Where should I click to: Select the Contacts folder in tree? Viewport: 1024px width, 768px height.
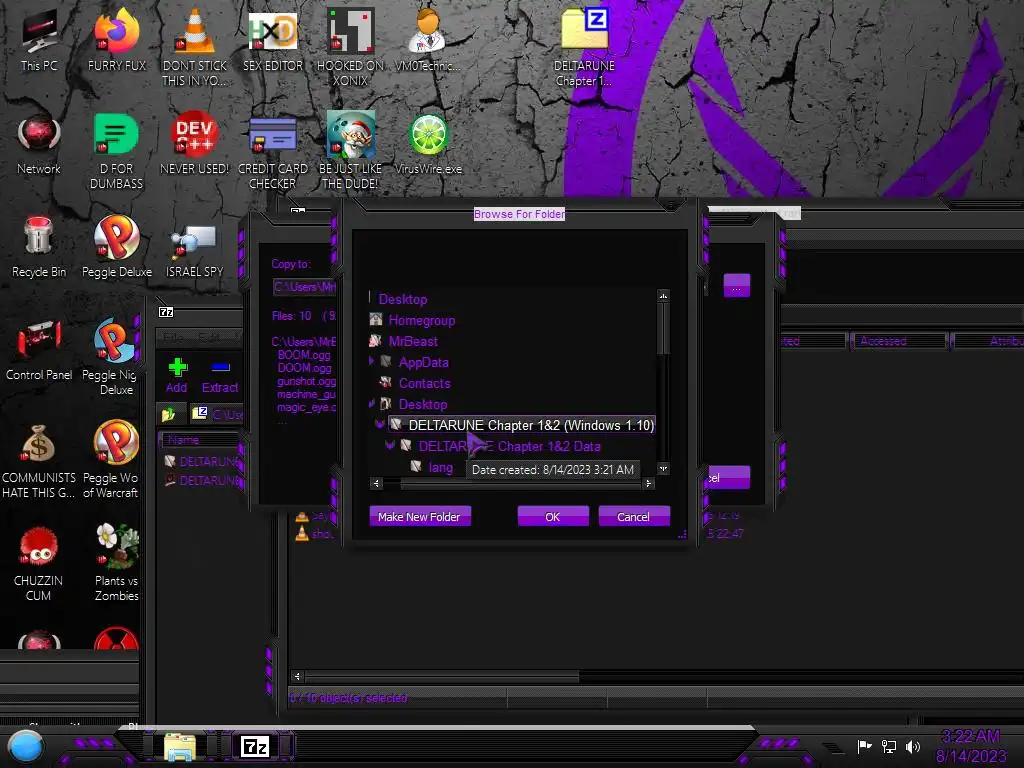[424, 383]
